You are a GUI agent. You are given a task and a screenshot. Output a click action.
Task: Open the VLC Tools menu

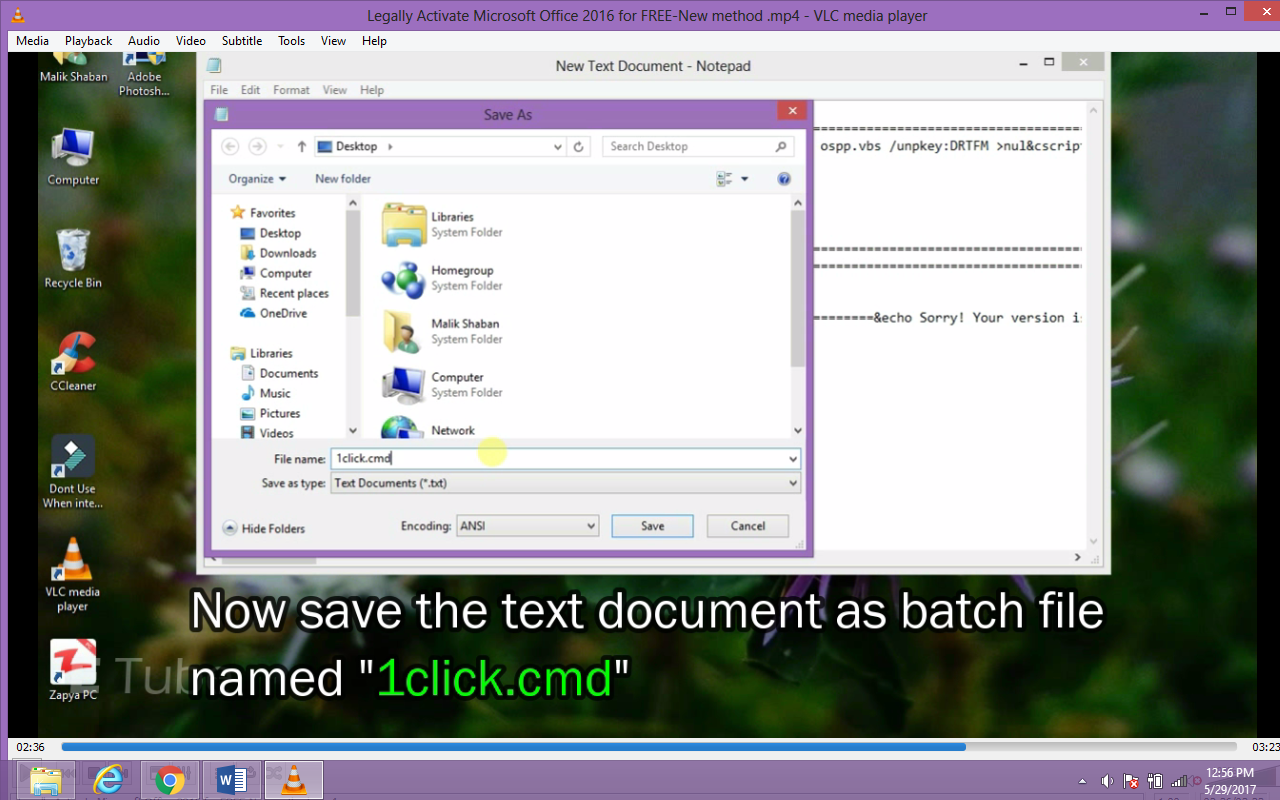[x=292, y=41]
